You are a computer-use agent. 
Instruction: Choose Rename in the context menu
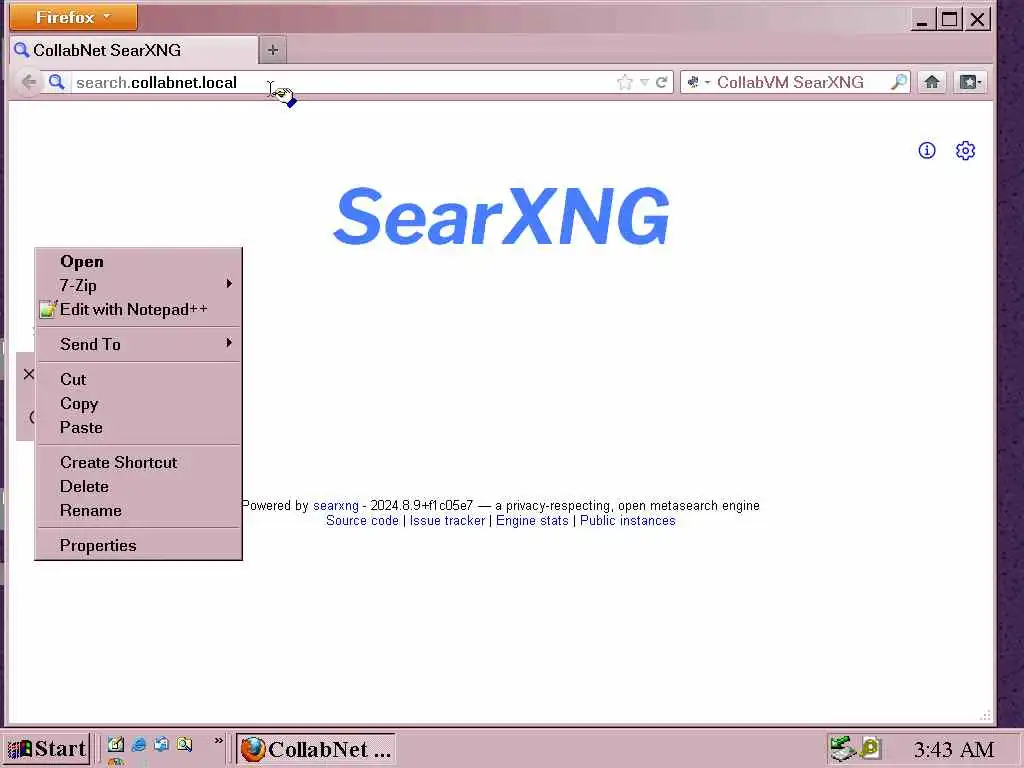[138, 511]
